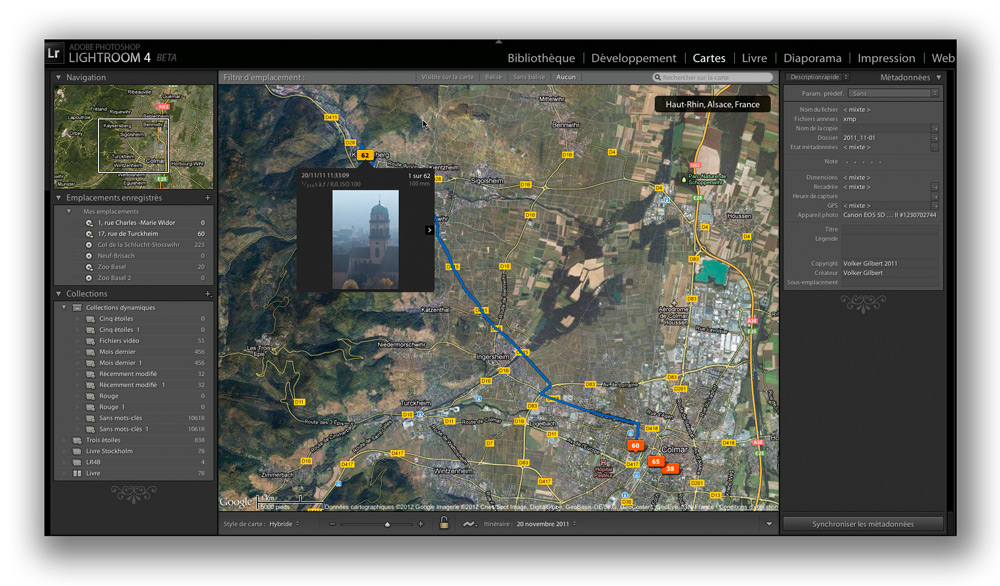Screen dimensions: 1000x586
Task: Filter photos by 'Sans balise'
Action: pos(529,77)
